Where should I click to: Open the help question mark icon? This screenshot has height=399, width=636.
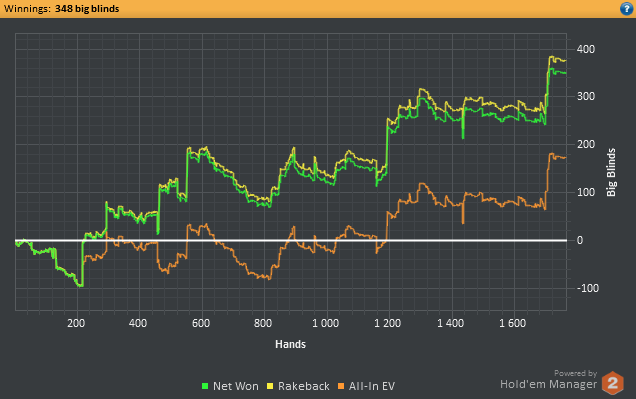tap(627, 9)
